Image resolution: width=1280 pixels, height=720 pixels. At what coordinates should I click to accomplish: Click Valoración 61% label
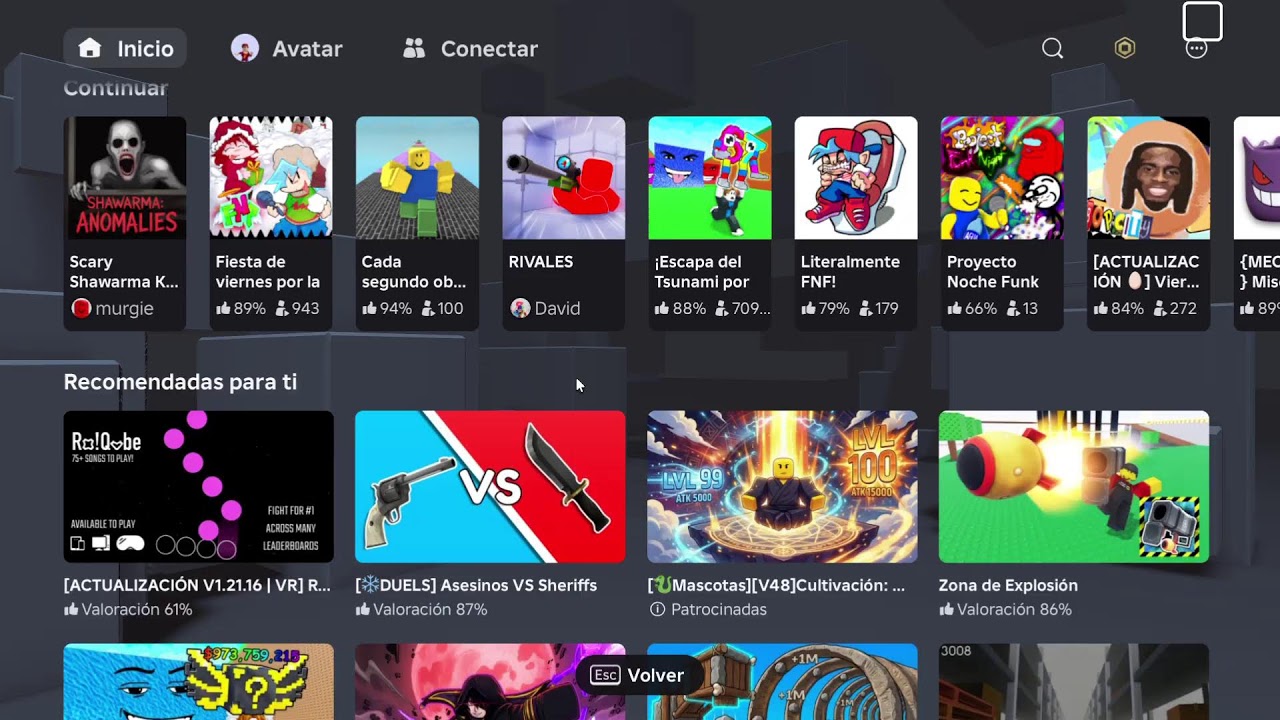pos(128,610)
